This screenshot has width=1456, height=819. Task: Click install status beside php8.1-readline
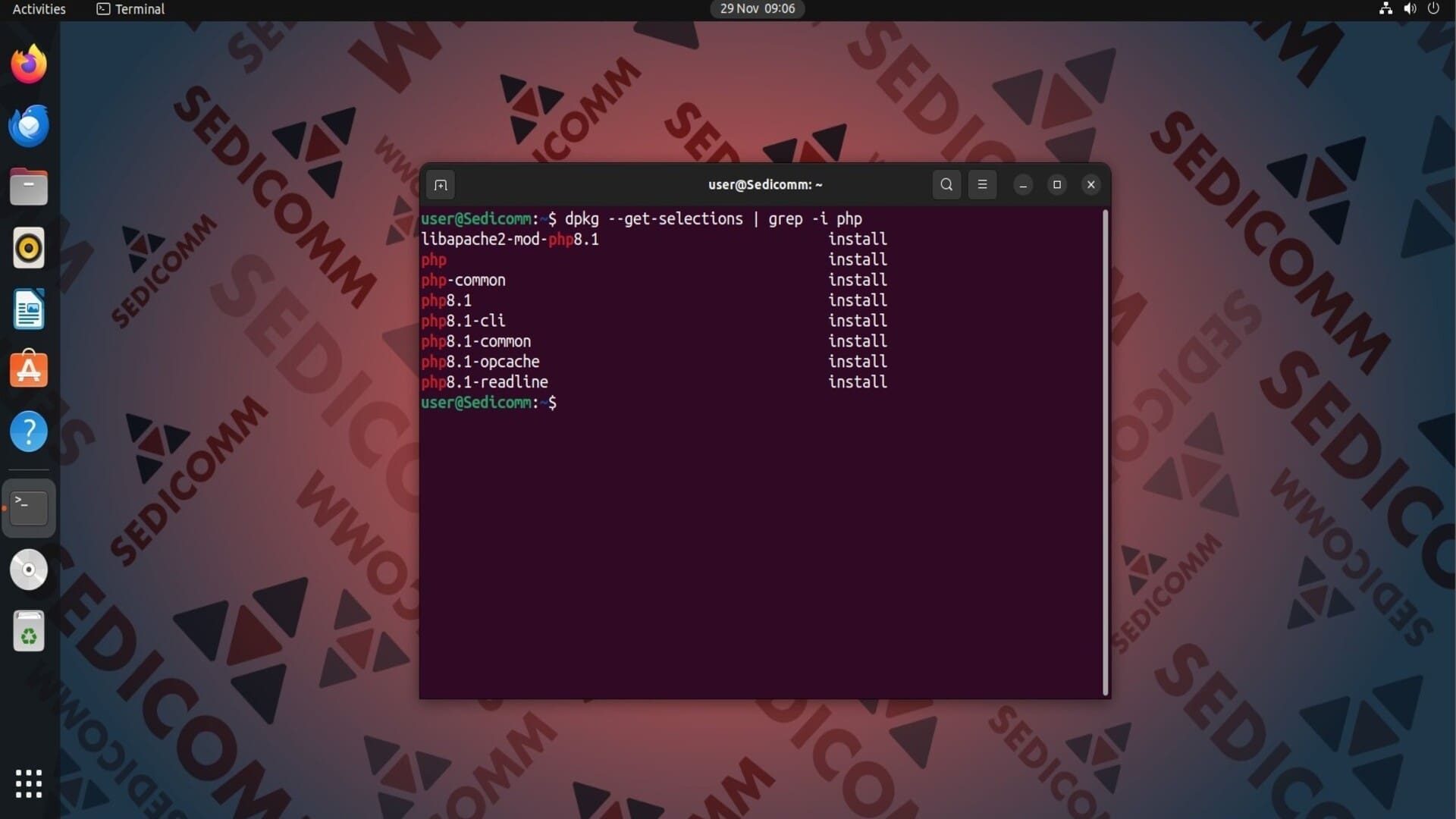coord(858,383)
